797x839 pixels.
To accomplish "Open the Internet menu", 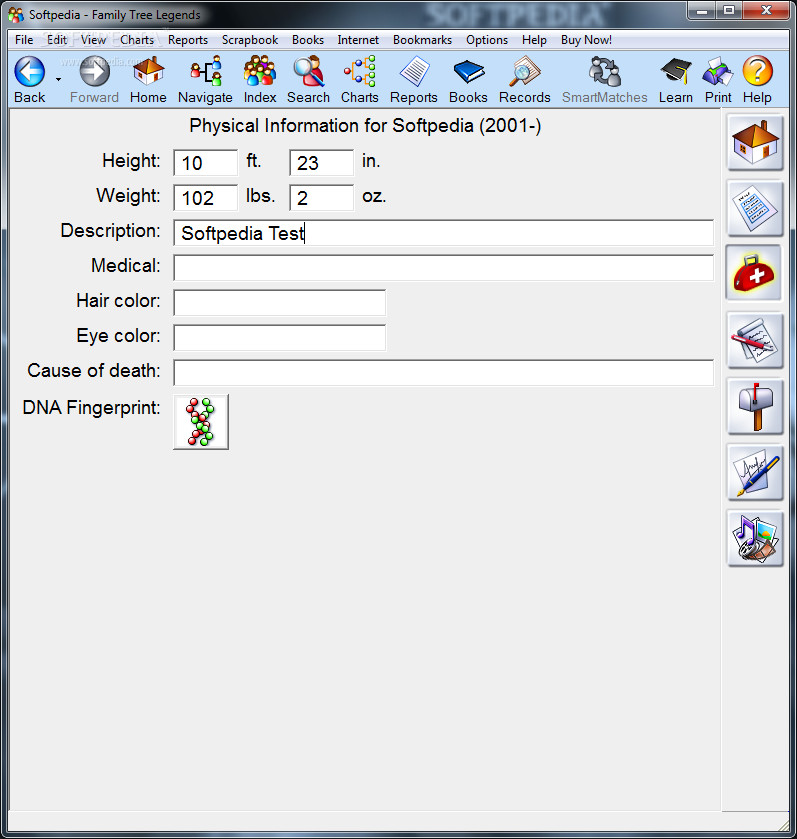I will click(358, 40).
